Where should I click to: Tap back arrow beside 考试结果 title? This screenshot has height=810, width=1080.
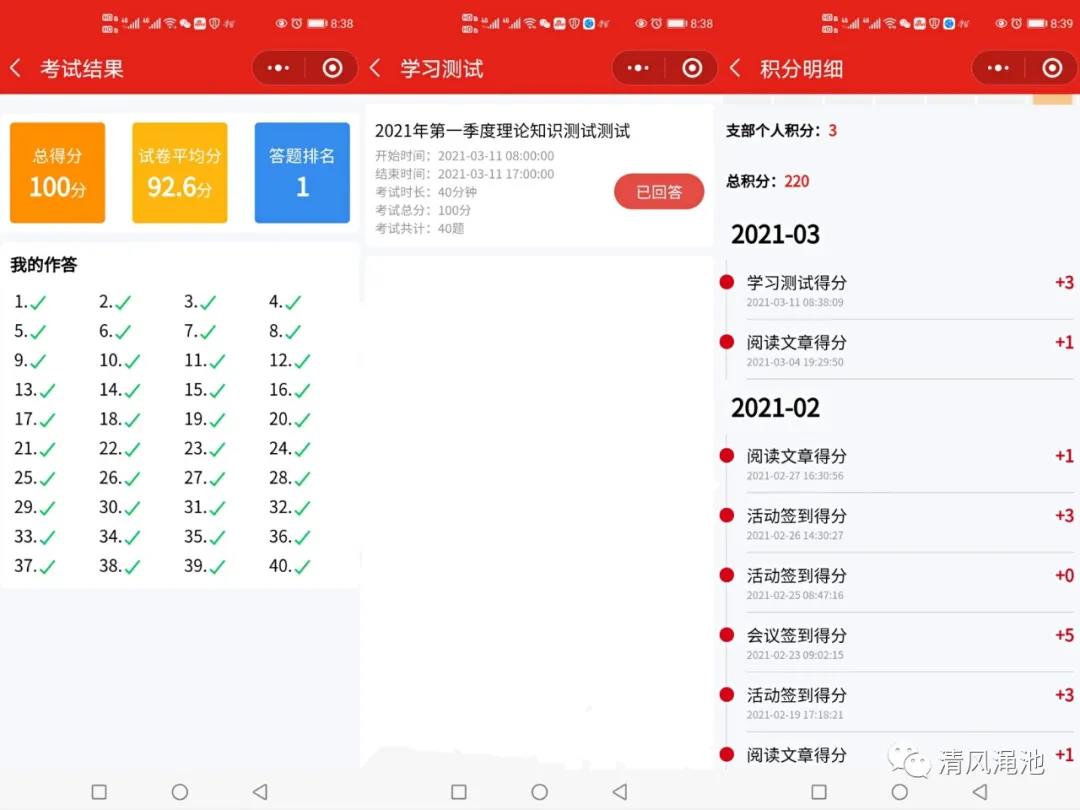pyautogui.click(x=16, y=68)
